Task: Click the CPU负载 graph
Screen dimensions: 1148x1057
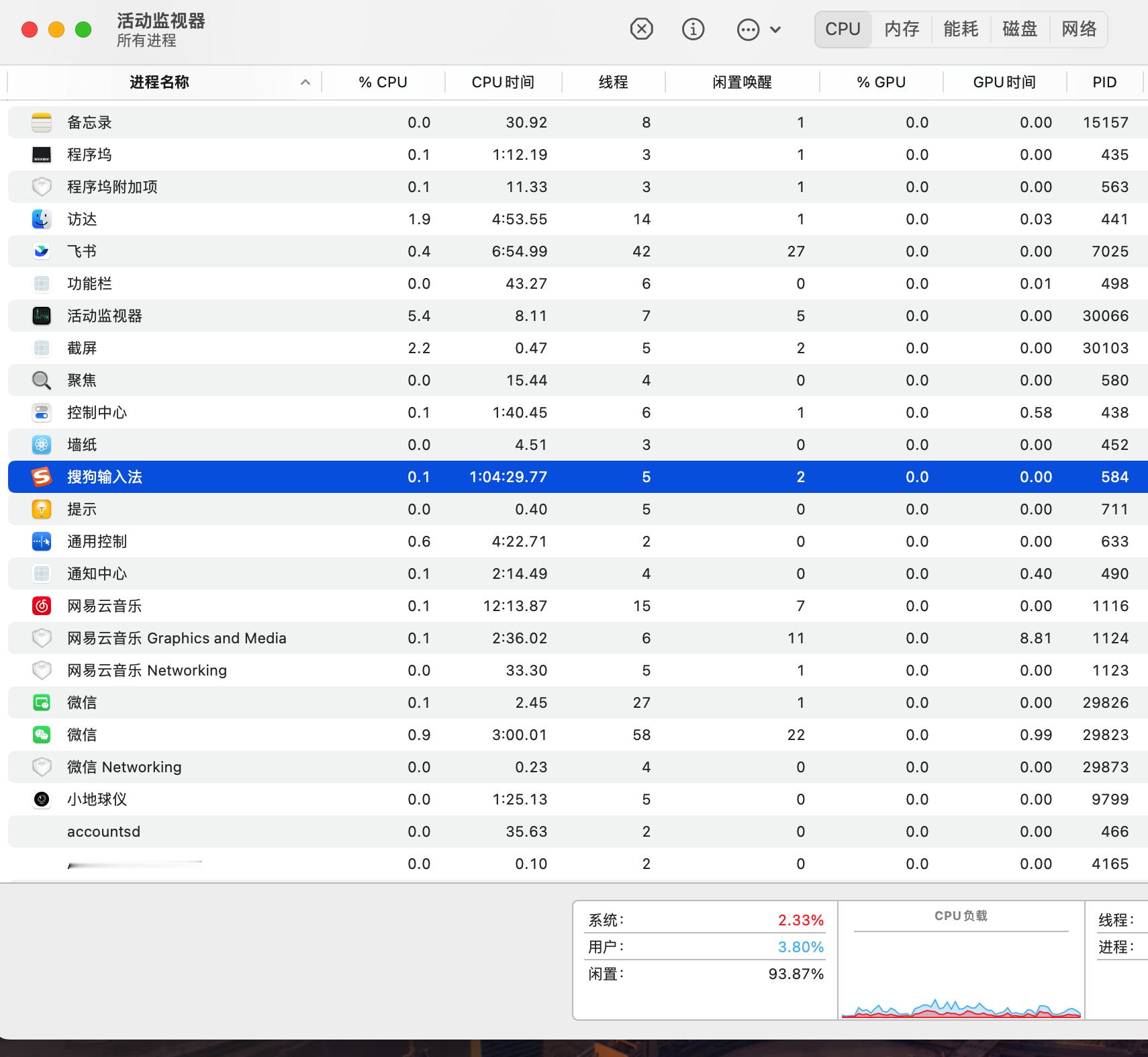Action: (961, 975)
